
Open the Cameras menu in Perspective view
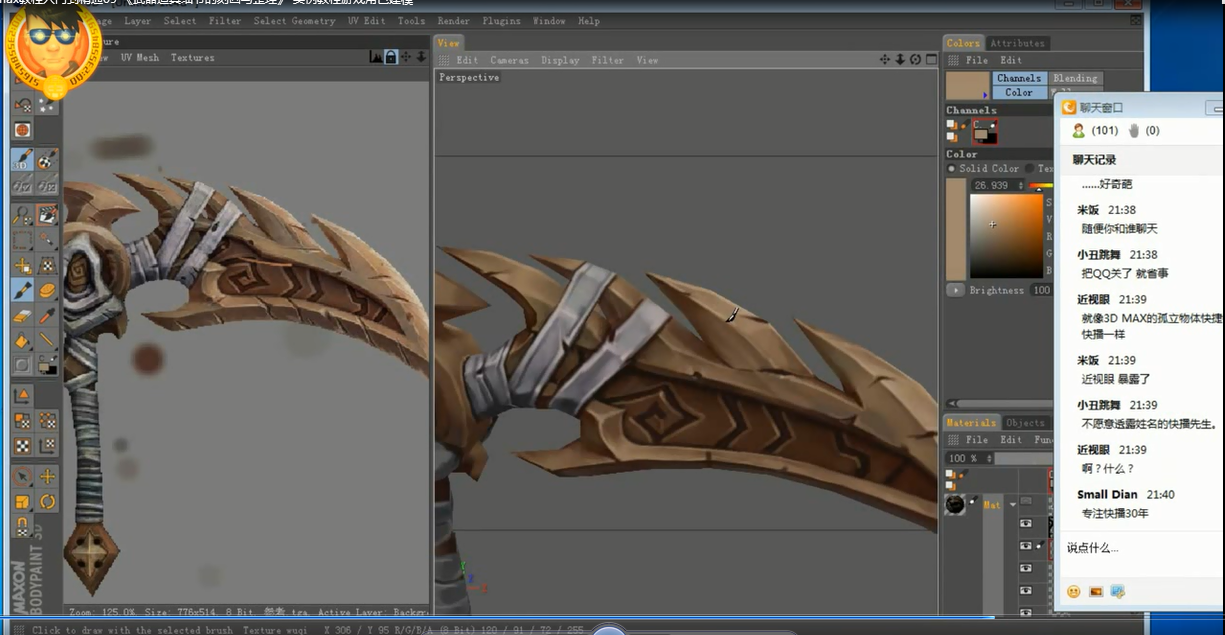[x=509, y=60]
